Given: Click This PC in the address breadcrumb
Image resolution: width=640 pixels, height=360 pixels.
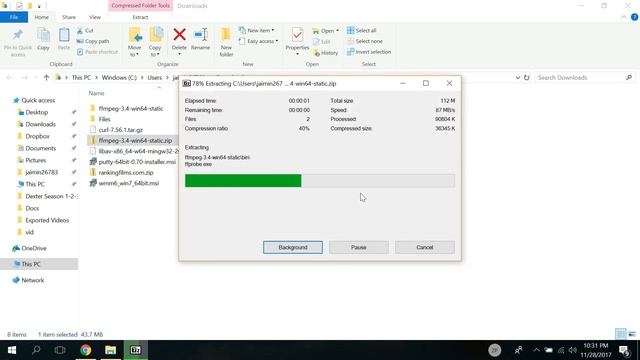Looking at the screenshot, I should point(81,78).
